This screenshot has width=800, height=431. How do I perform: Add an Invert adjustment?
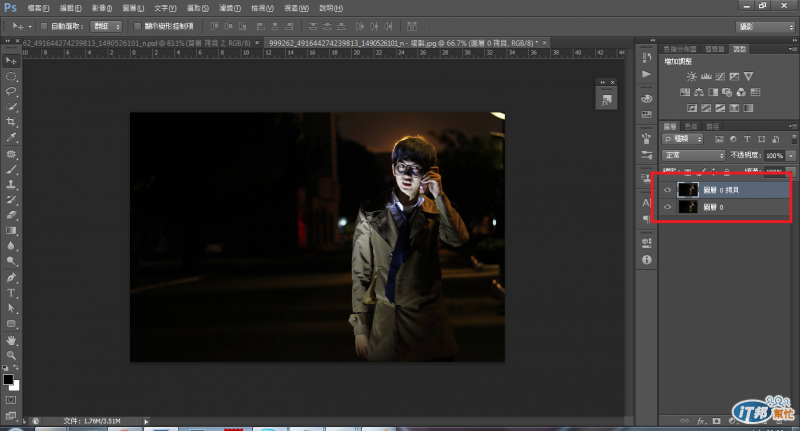692,108
